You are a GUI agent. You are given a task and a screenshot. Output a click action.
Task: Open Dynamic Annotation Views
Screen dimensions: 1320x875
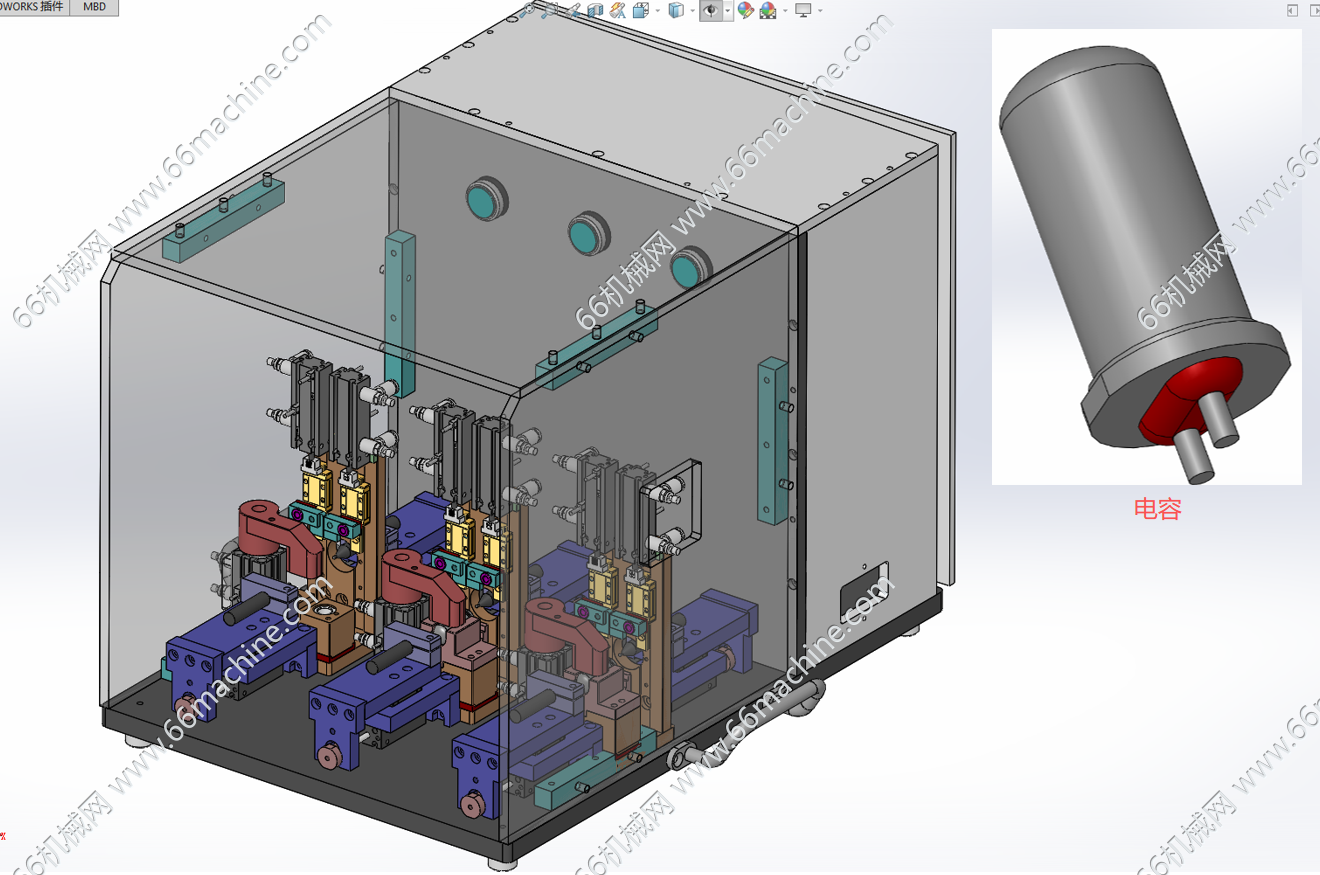pos(618,10)
